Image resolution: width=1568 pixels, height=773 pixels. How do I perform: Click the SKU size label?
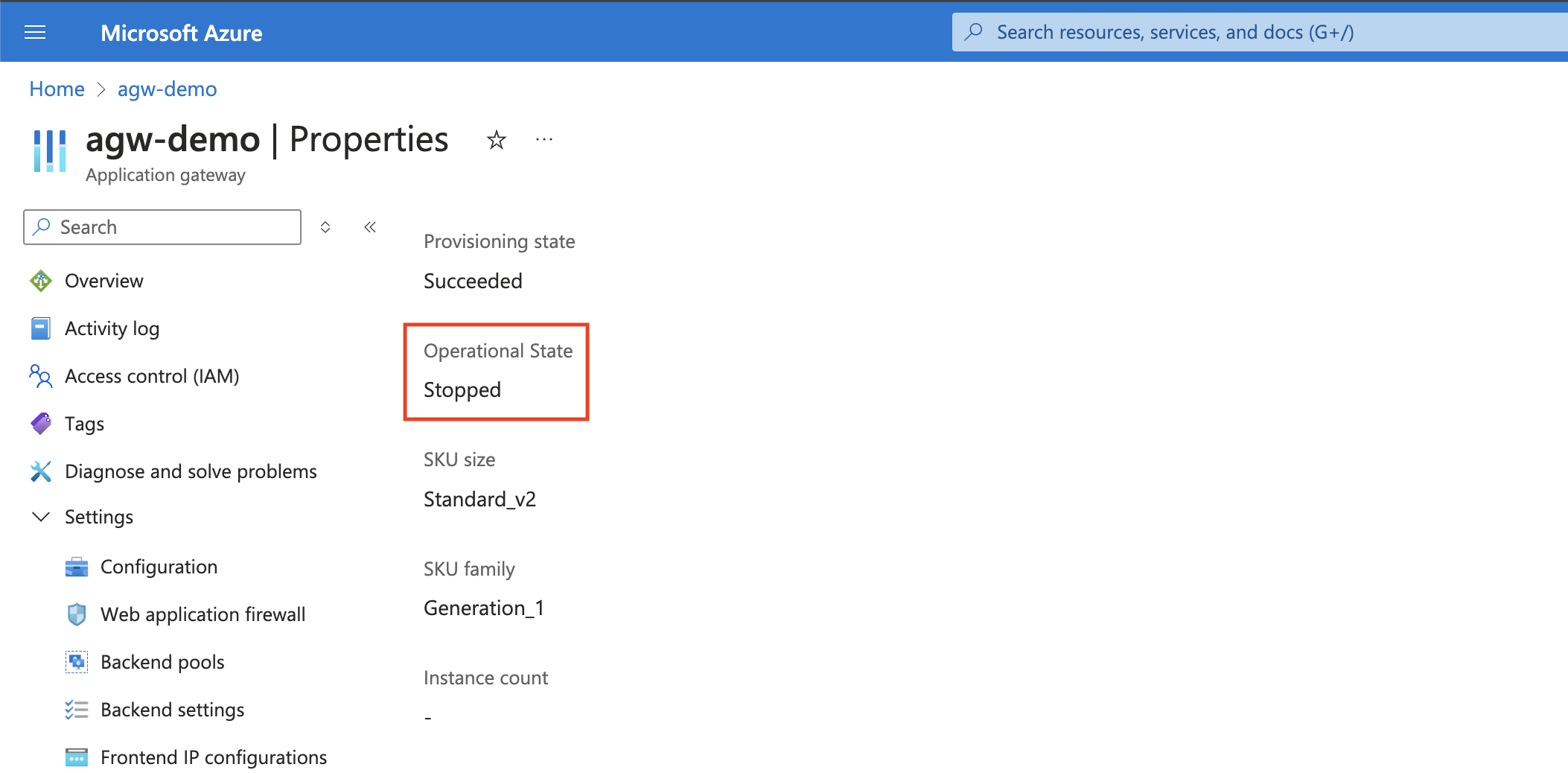coord(459,459)
